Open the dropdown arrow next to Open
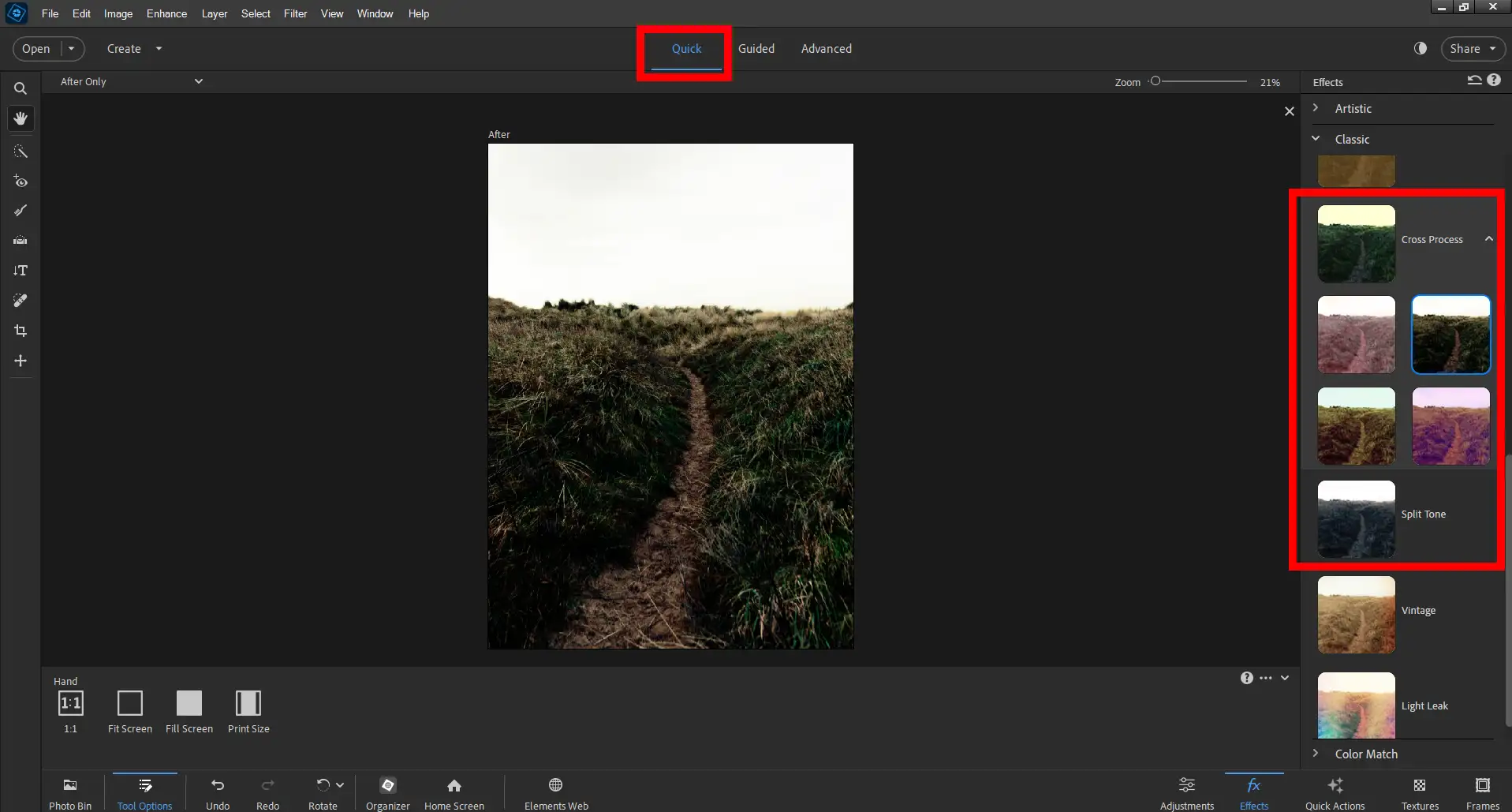 pos(72,49)
